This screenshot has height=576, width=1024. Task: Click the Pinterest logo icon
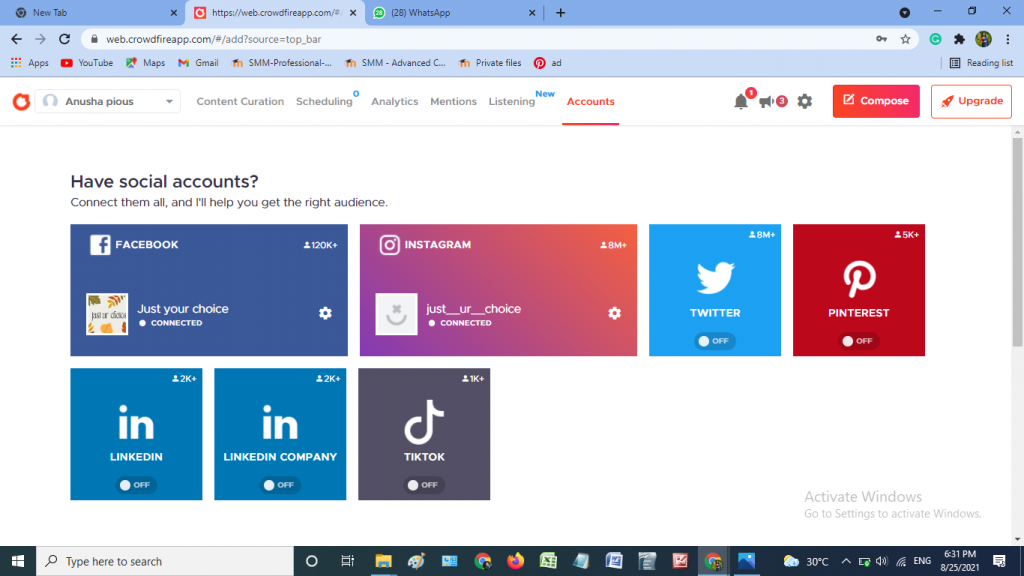coord(859,279)
